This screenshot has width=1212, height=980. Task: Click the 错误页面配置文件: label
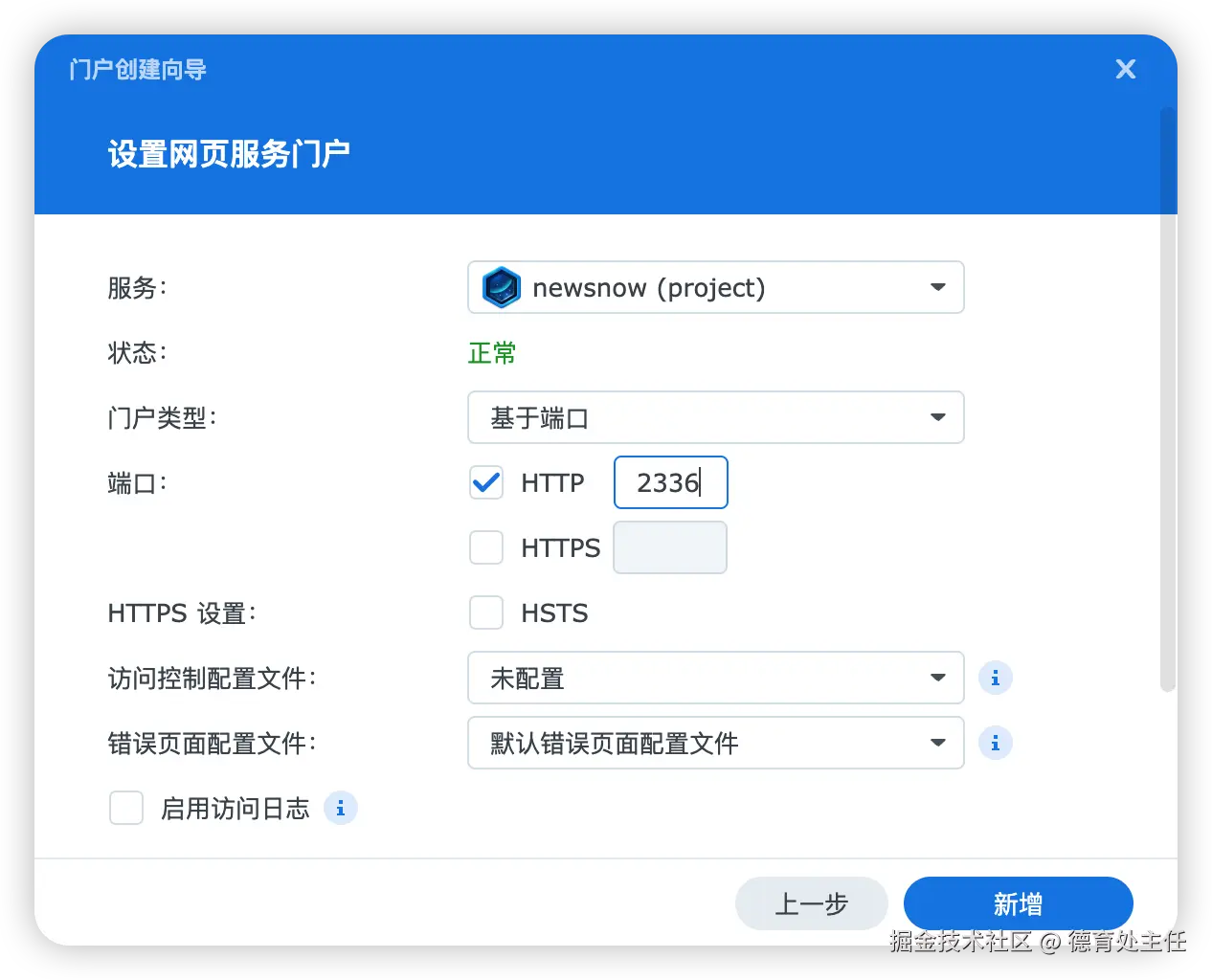point(212,744)
